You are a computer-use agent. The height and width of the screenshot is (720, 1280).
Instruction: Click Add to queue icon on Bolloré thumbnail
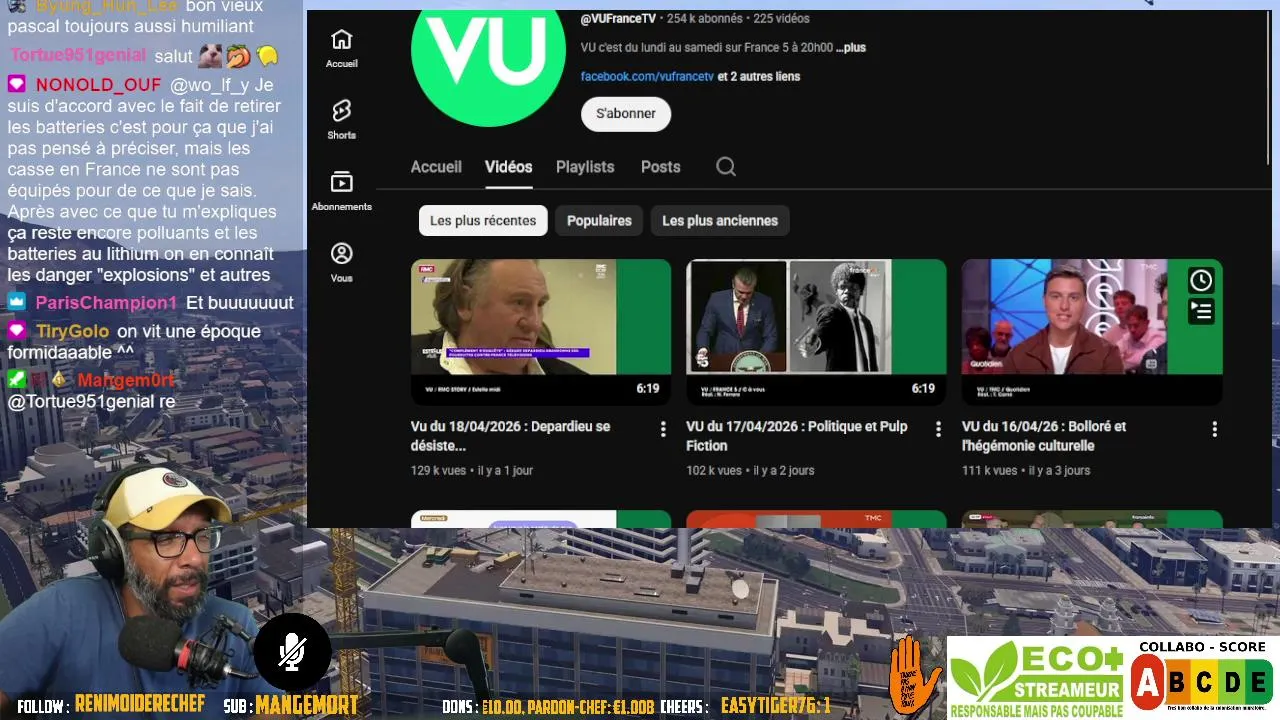pos(1200,311)
